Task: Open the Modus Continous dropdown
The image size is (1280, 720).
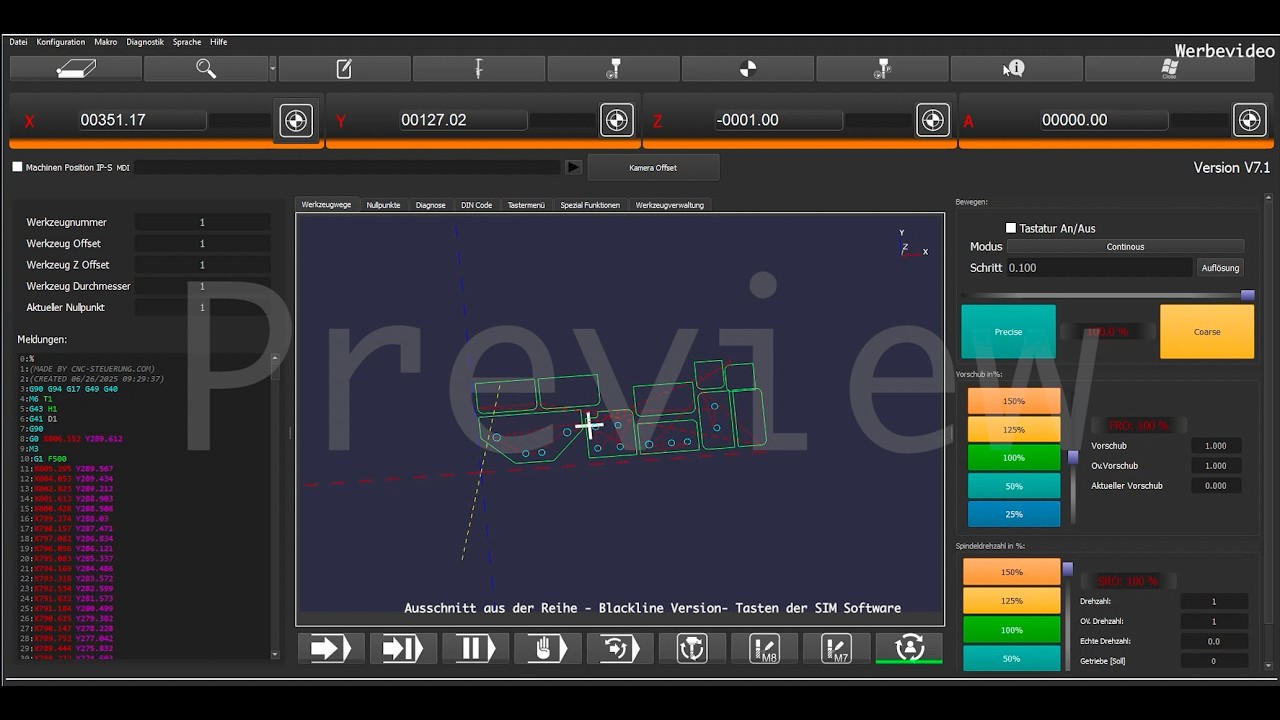Action: [1125, 246]
